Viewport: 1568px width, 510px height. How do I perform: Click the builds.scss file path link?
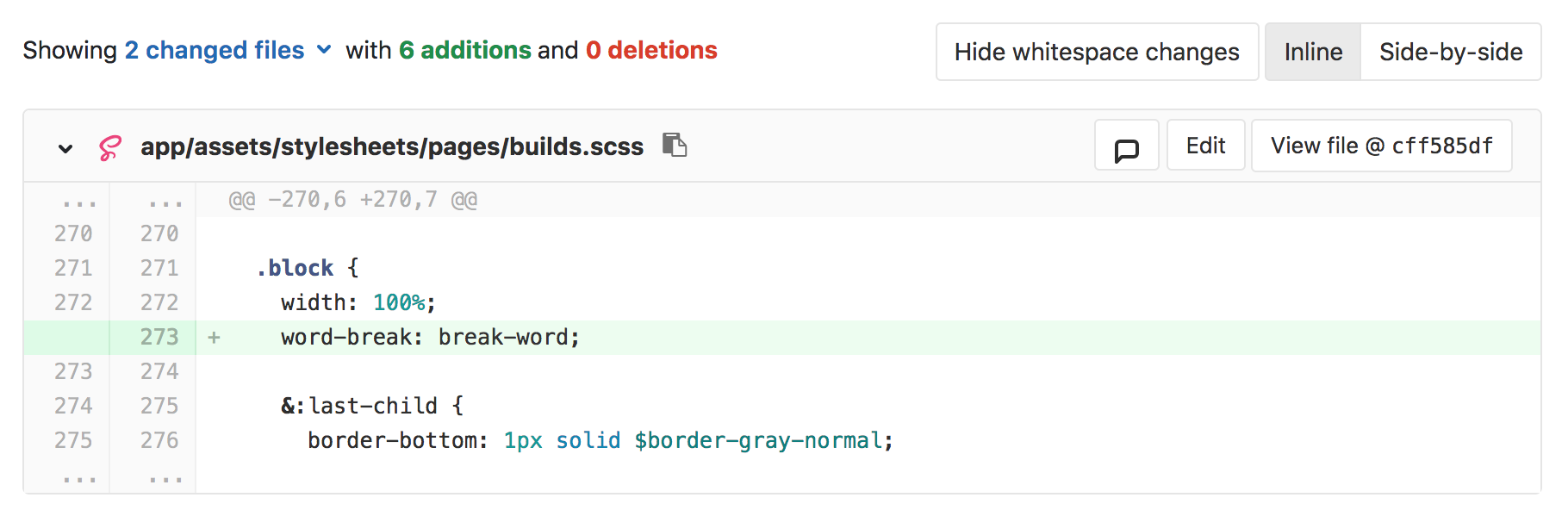[x=392, y=146]
